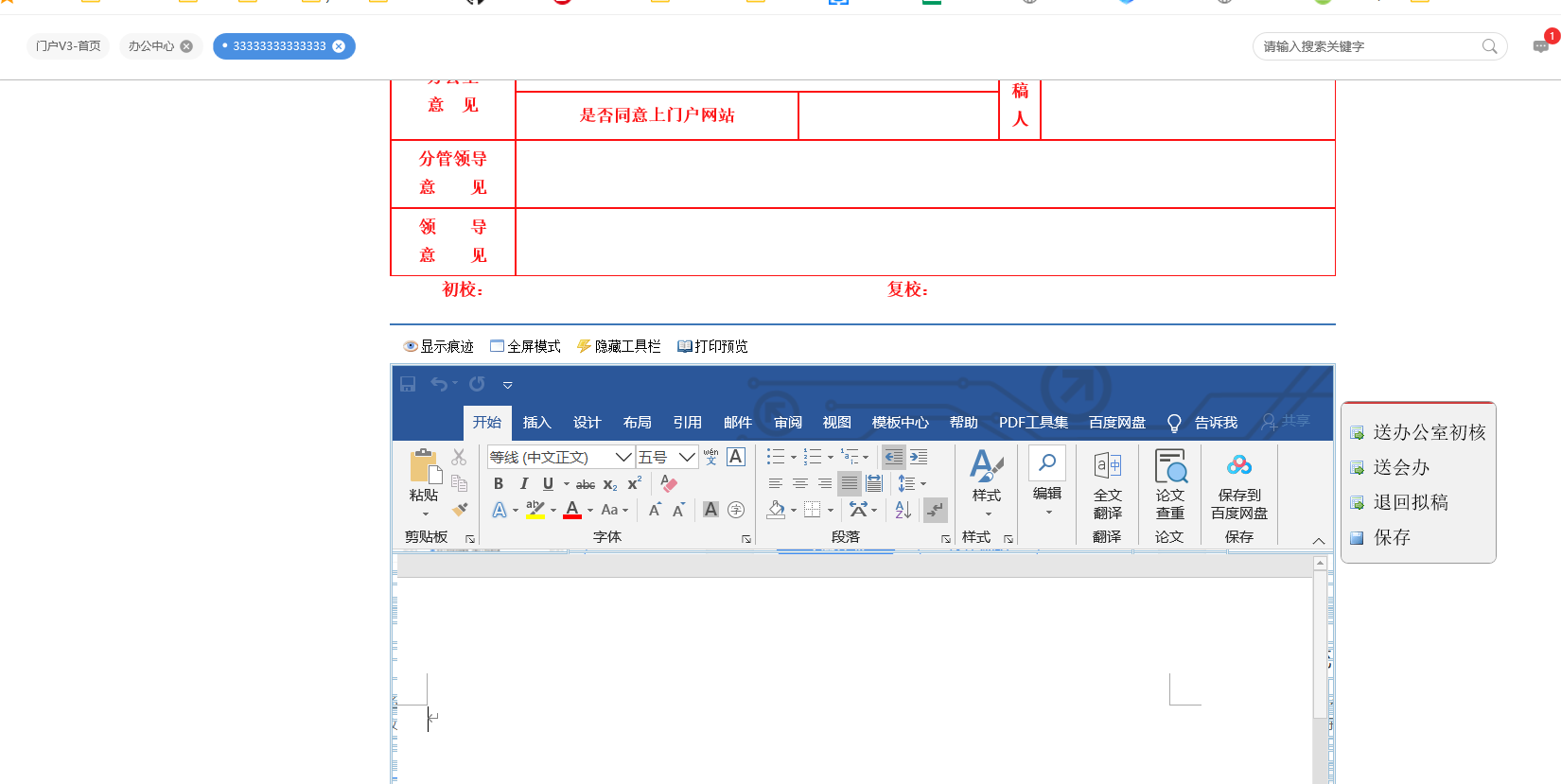Click Hide Toolbar (隐藏工具栏)

[619, 346]
